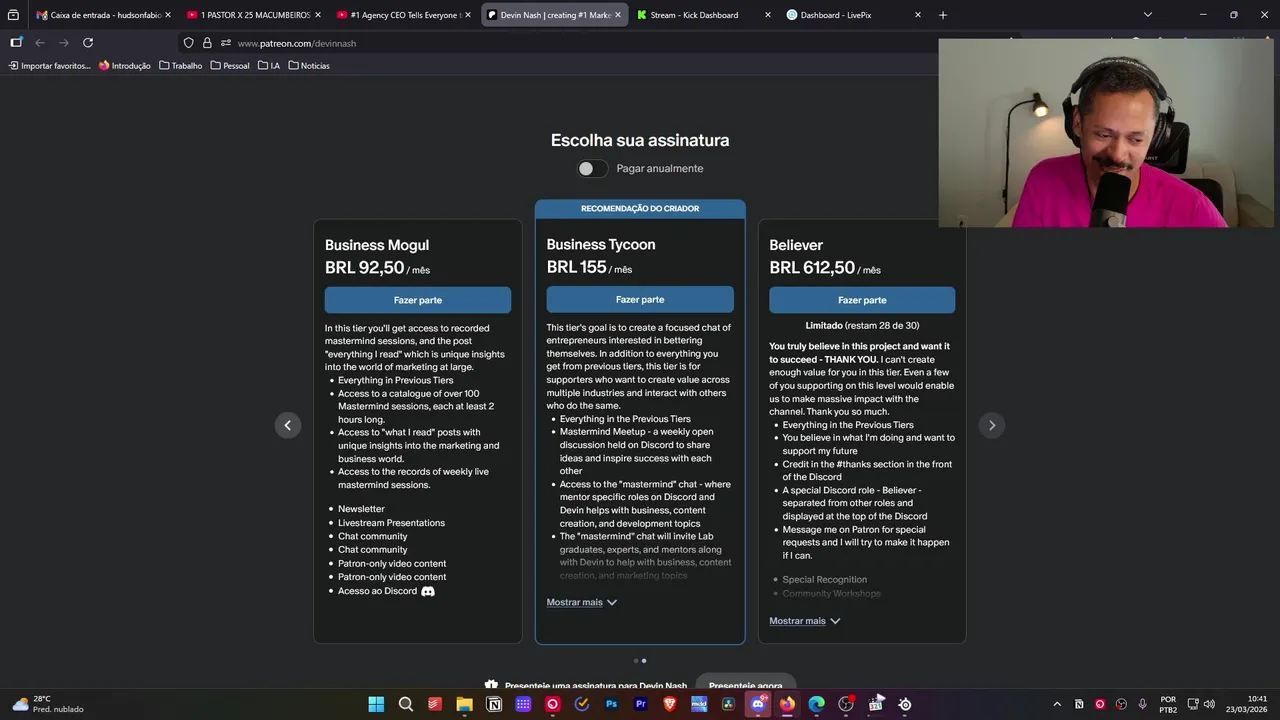Viewport: 1280px width, 720px height.
Task: Show previous tiers with left carousel arrow
Action: [x=287, y=425]
